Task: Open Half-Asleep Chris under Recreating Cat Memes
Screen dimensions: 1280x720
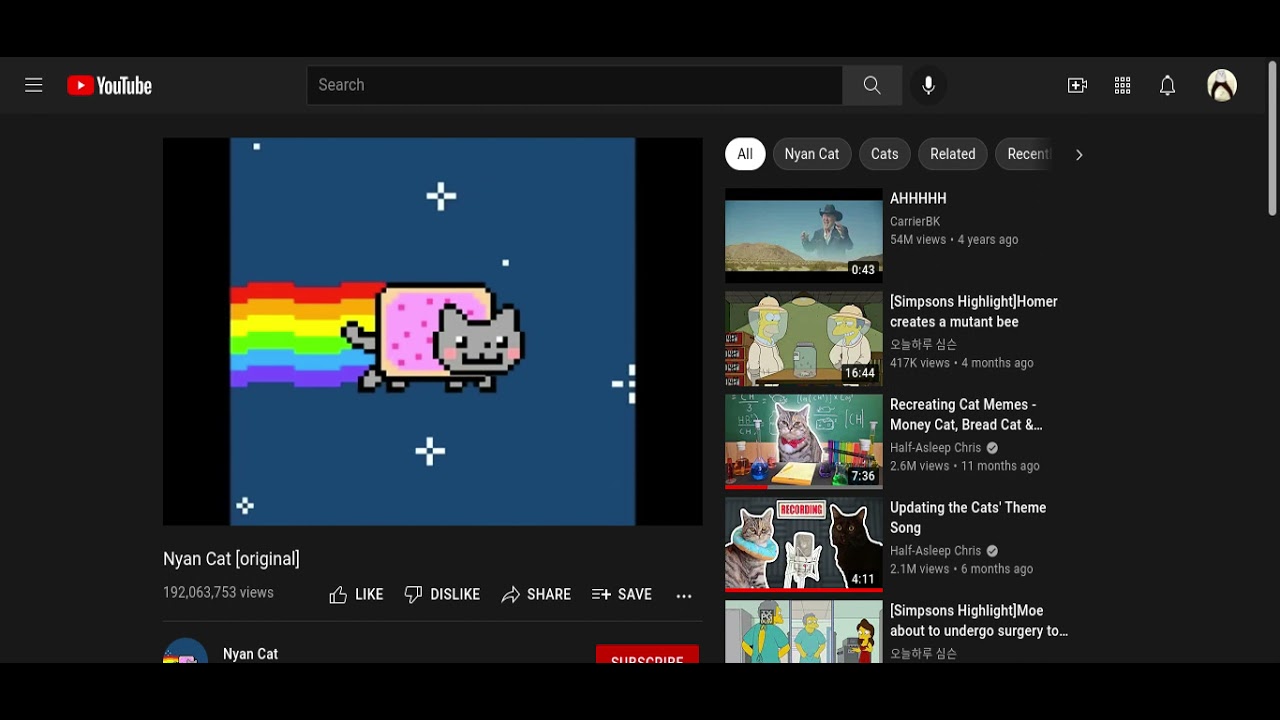Action: click(x=935, y=447)
